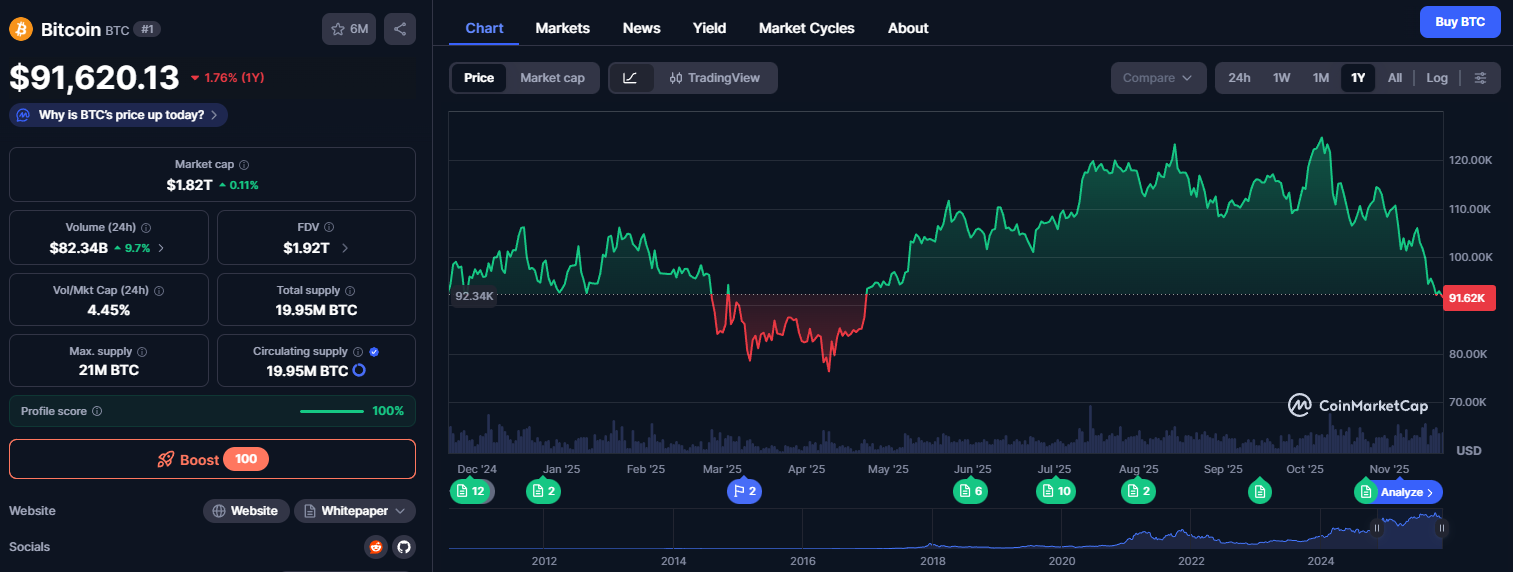Switch to TradingView chart mode
The height and width of the screenshot is (572, 1513).
[x=715, y=78]
